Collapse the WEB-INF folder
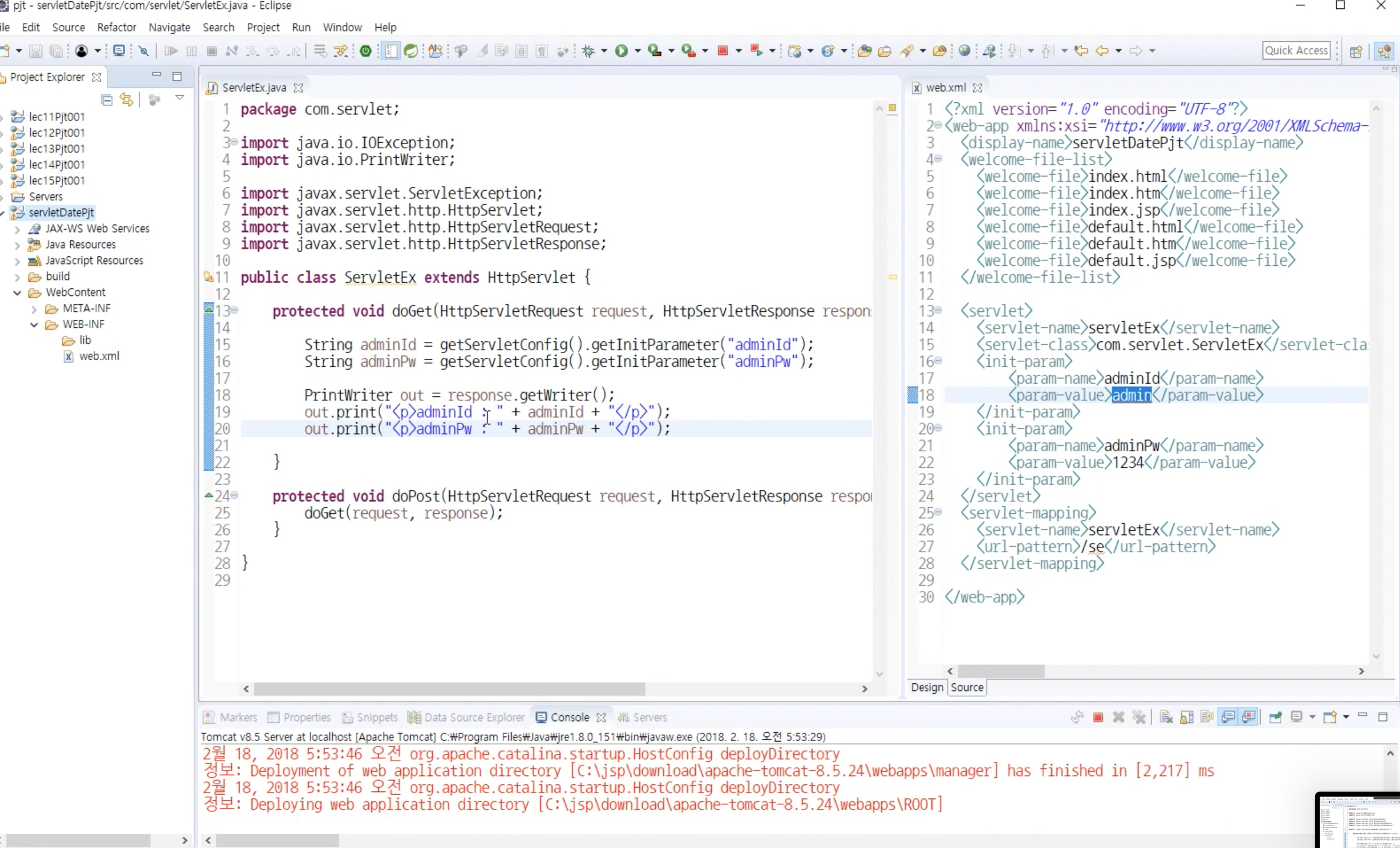Screen dimensions: 1400x848 click(x=34, y=325)
